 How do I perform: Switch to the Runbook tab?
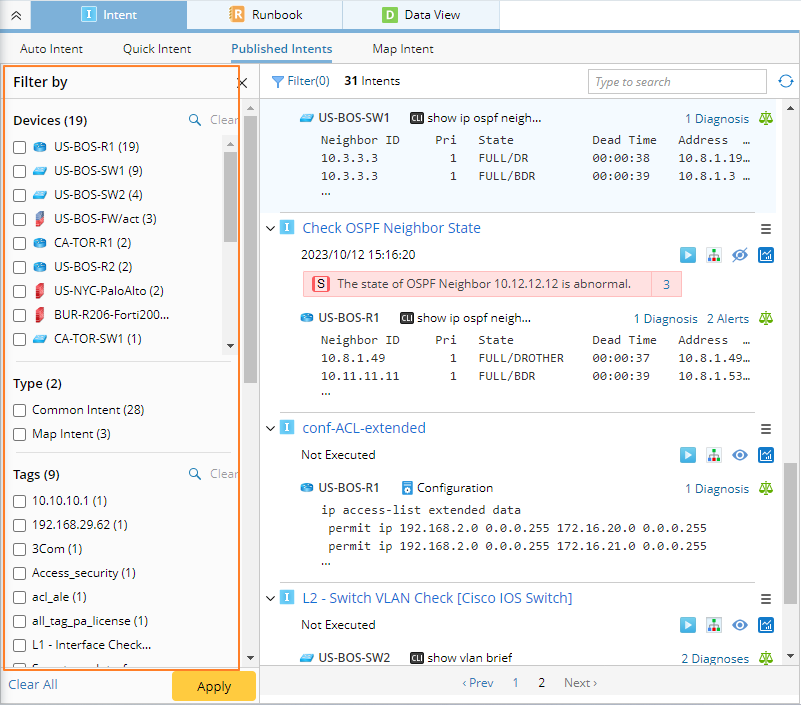(264, 15)
